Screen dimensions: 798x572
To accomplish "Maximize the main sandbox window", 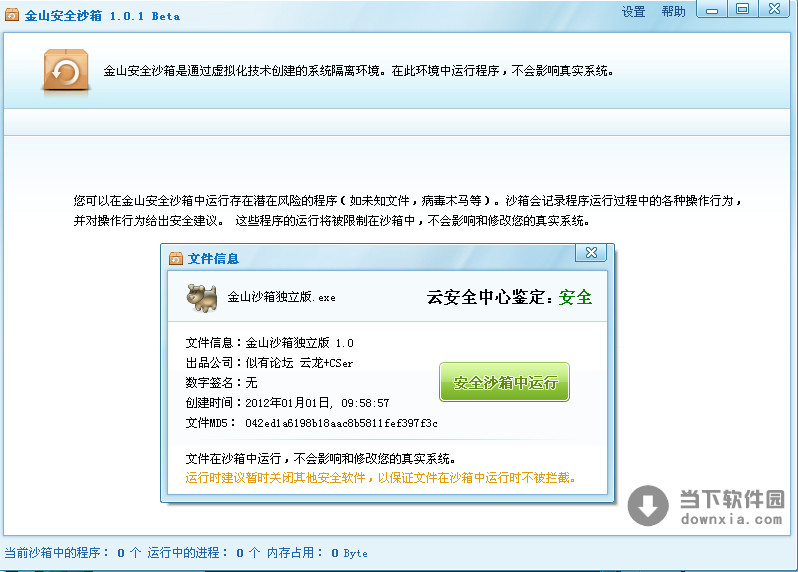I will tap(743, 10).
